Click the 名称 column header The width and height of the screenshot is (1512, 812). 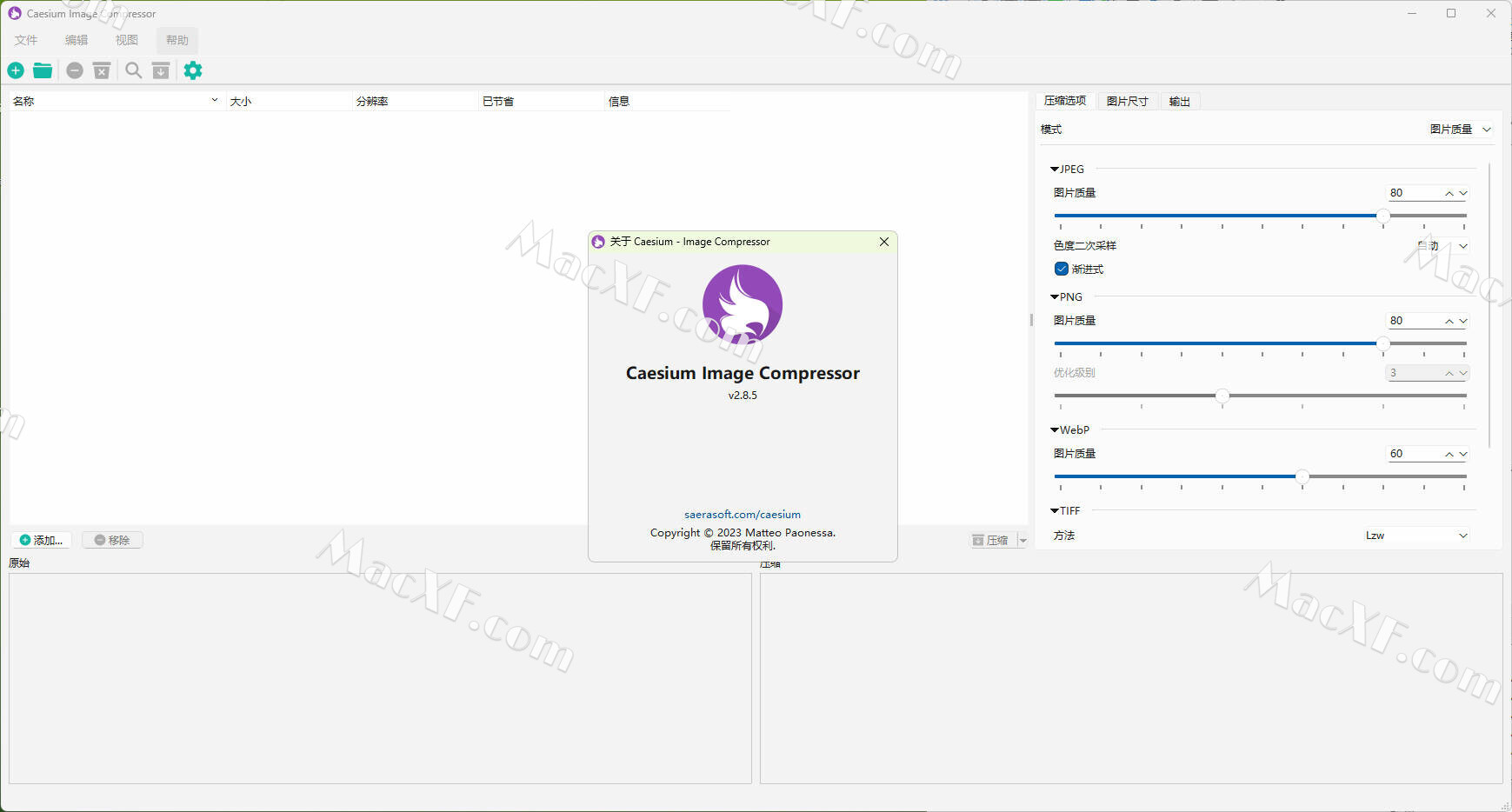(x=117, y=102)
